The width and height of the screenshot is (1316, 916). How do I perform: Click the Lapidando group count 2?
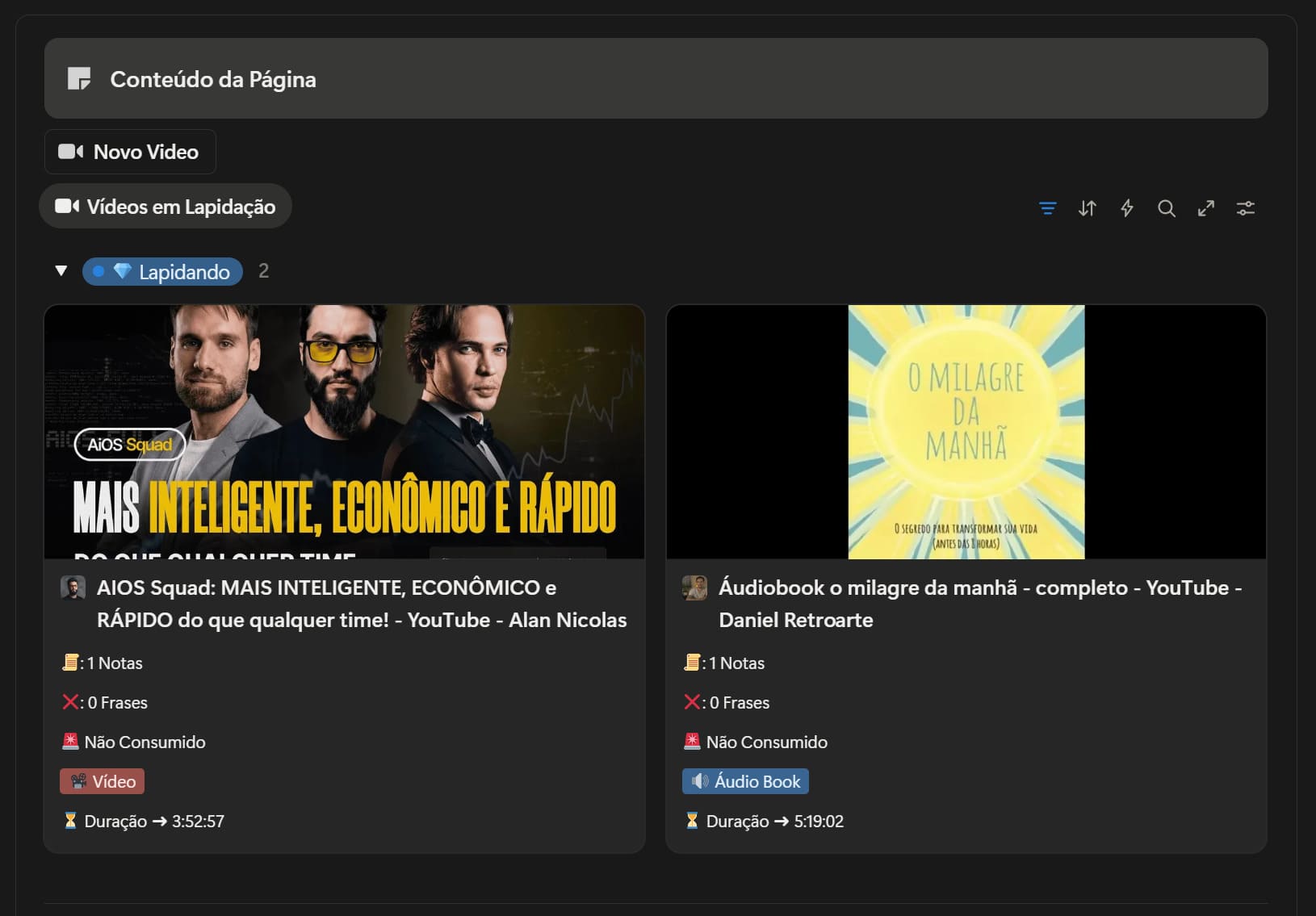[263, 271]
